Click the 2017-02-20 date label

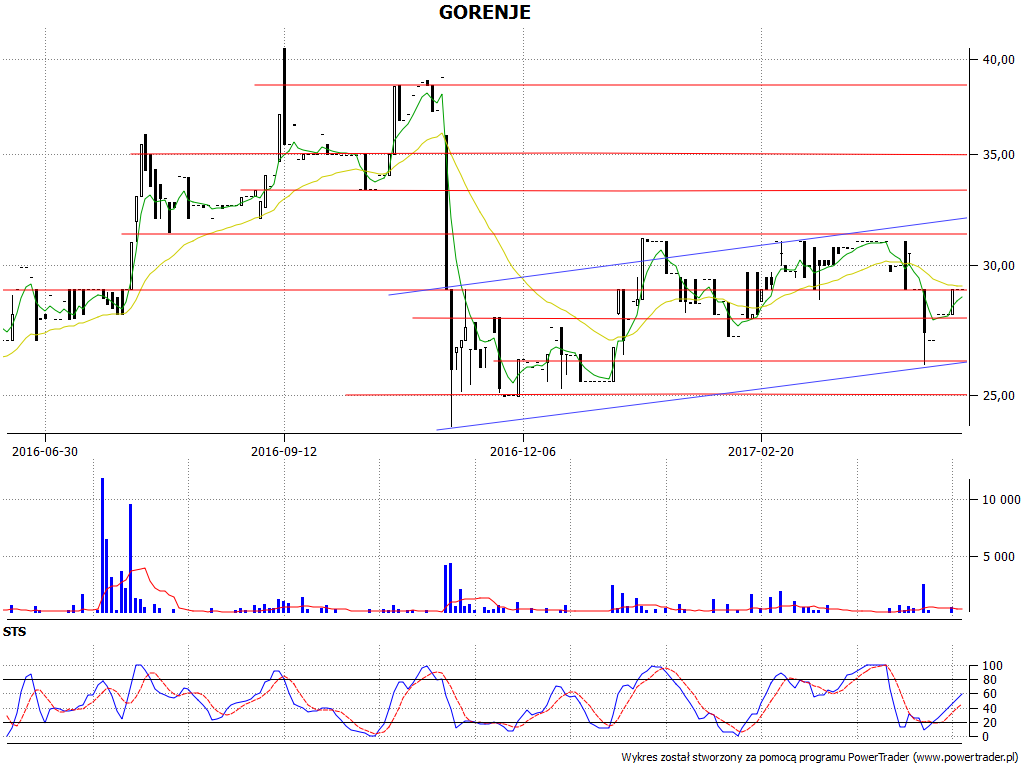761,451
